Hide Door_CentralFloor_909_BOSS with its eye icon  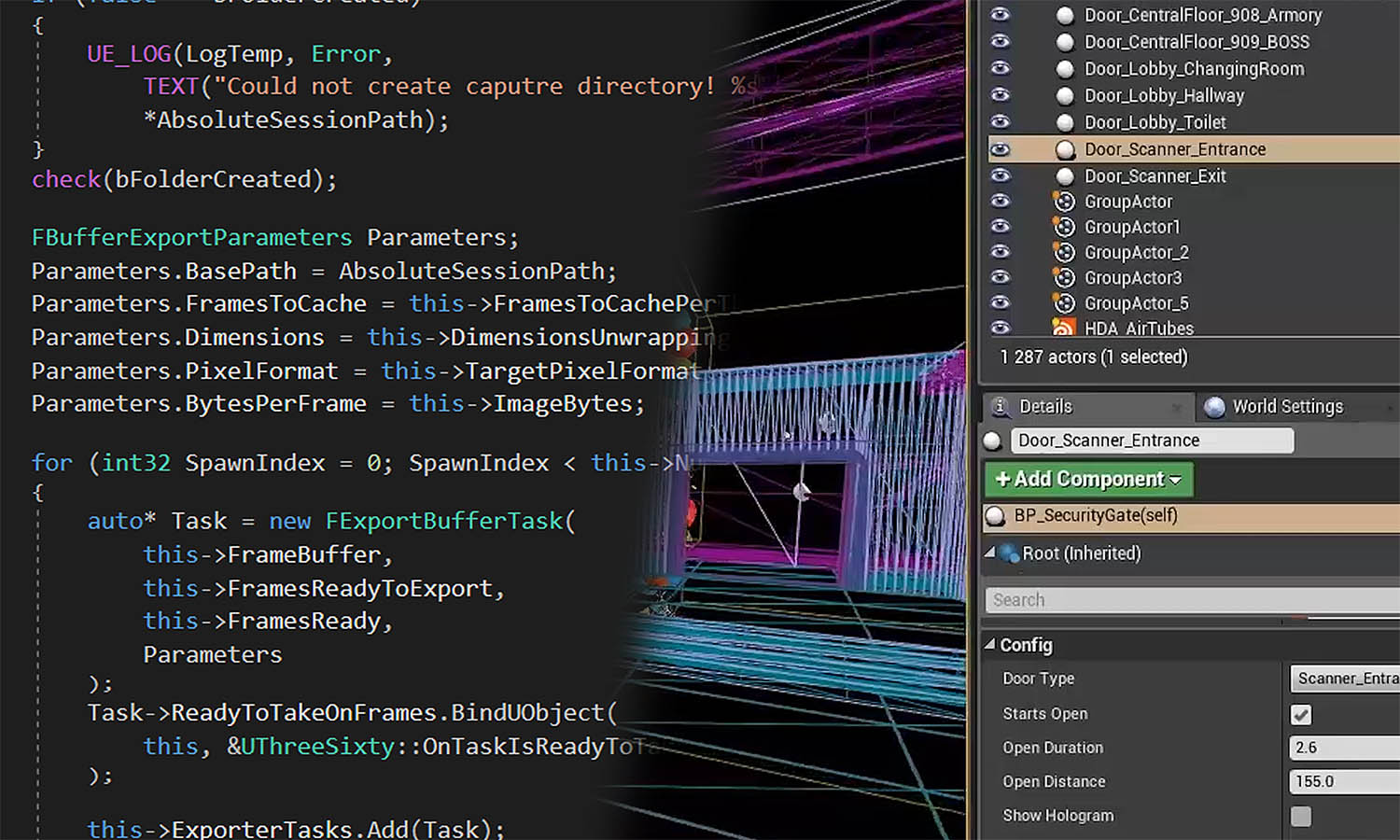click(1000, 41)
